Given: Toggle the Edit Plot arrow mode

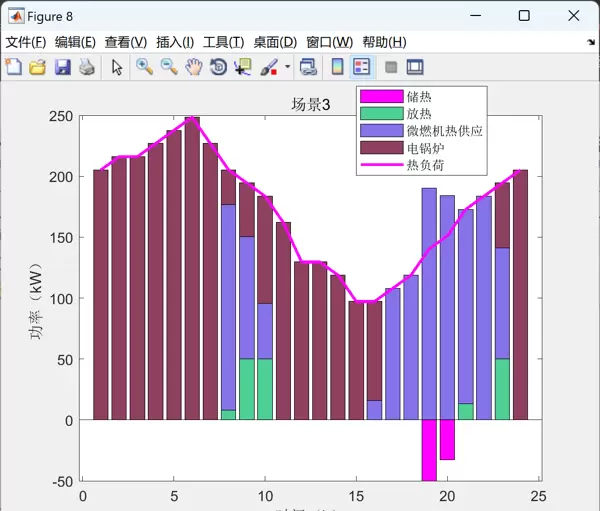Looking at the screenshot, I should coord(117,67).
